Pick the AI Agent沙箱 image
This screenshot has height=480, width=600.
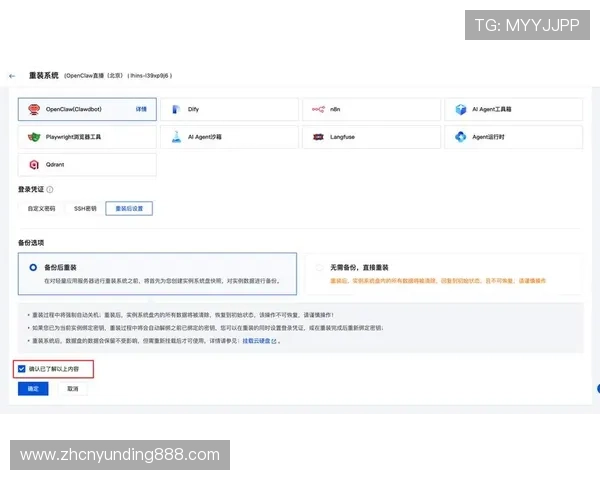[229, 137]
